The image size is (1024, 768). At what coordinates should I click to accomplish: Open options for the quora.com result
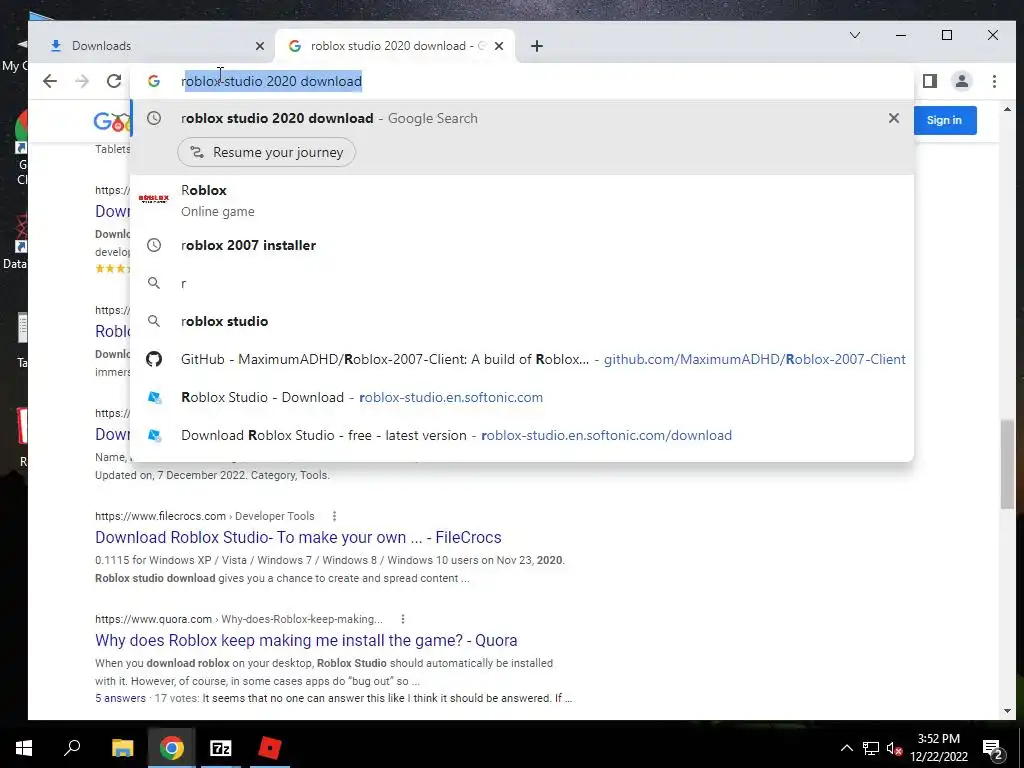point(403,619)
